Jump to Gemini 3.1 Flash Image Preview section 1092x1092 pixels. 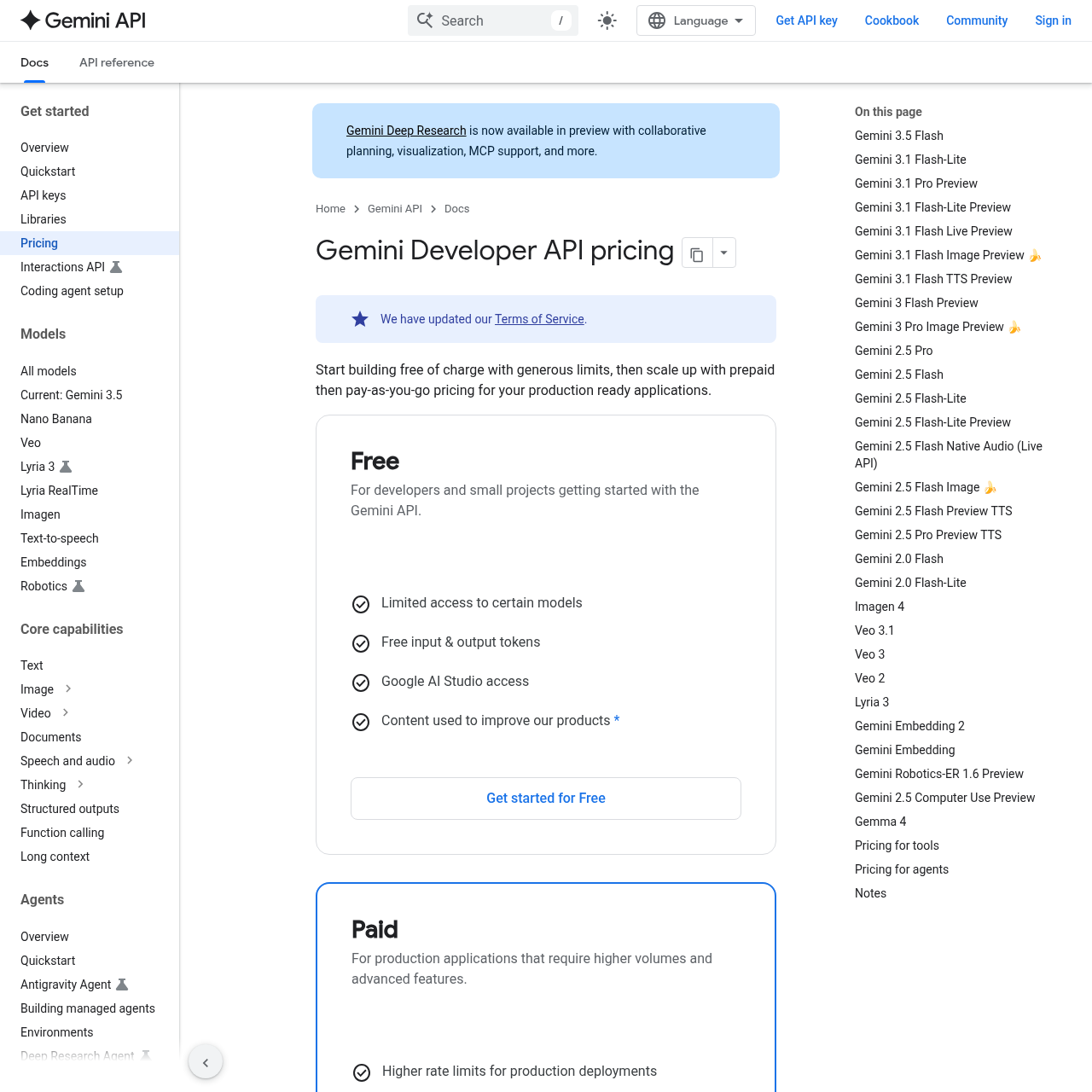[948, 255]
